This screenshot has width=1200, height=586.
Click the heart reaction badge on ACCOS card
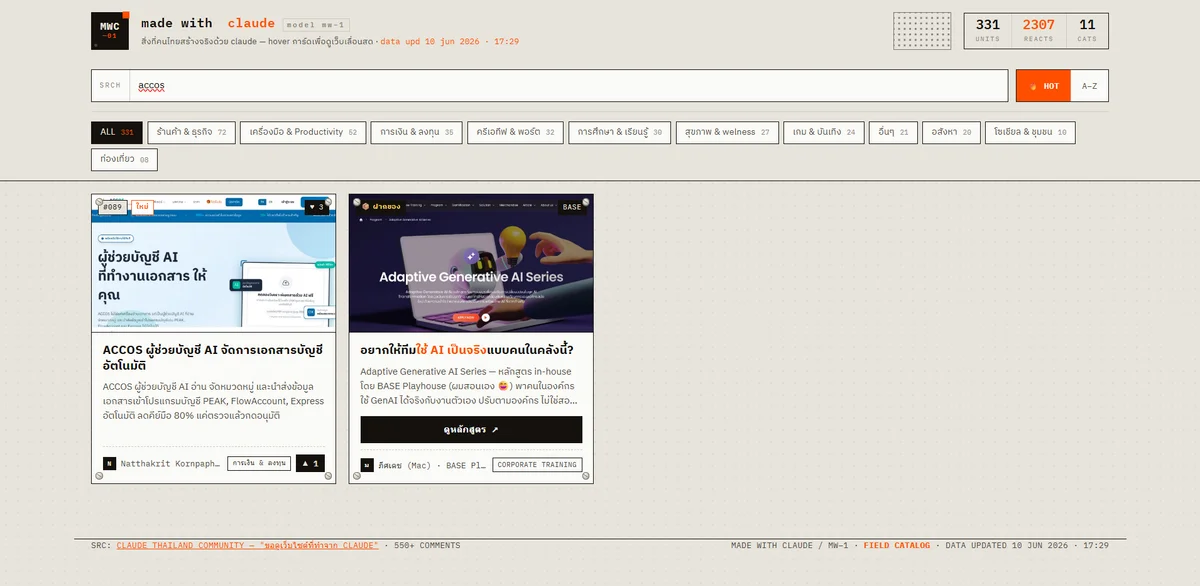pos(315,207)
